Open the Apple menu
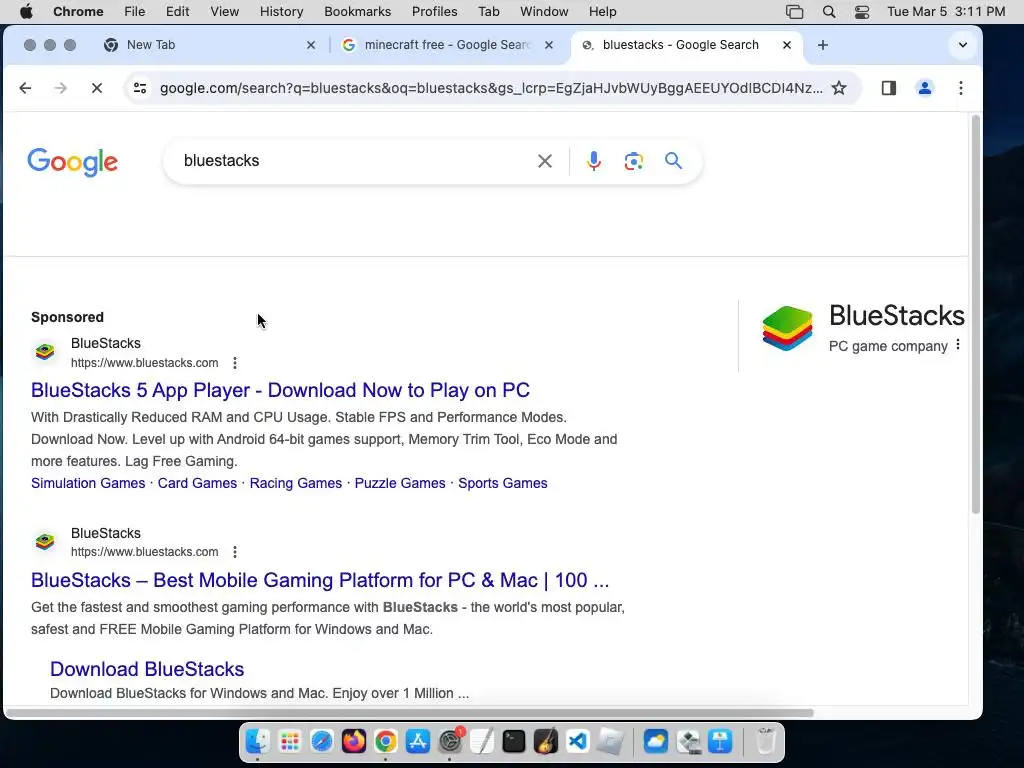 point(26,12)
